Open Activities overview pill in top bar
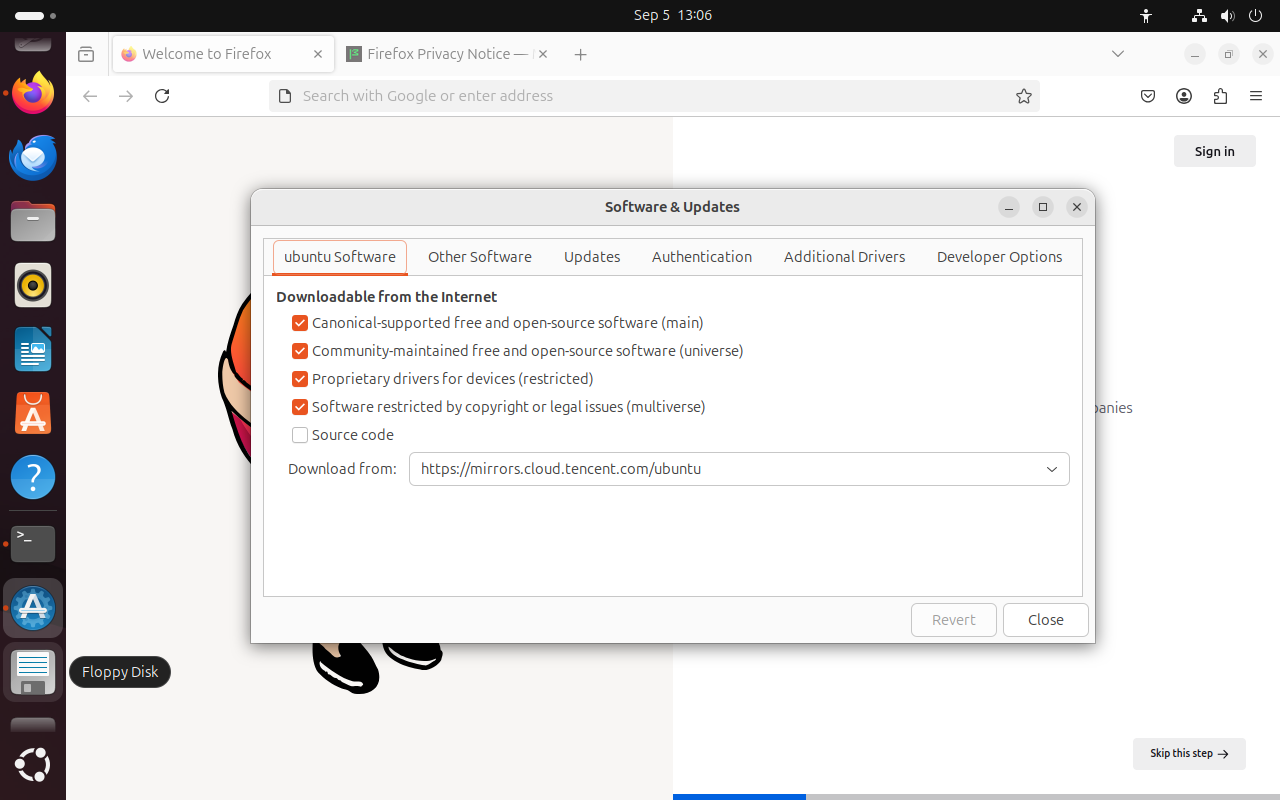This screenshot has height=800, width=1280. [x=36, y=16]
